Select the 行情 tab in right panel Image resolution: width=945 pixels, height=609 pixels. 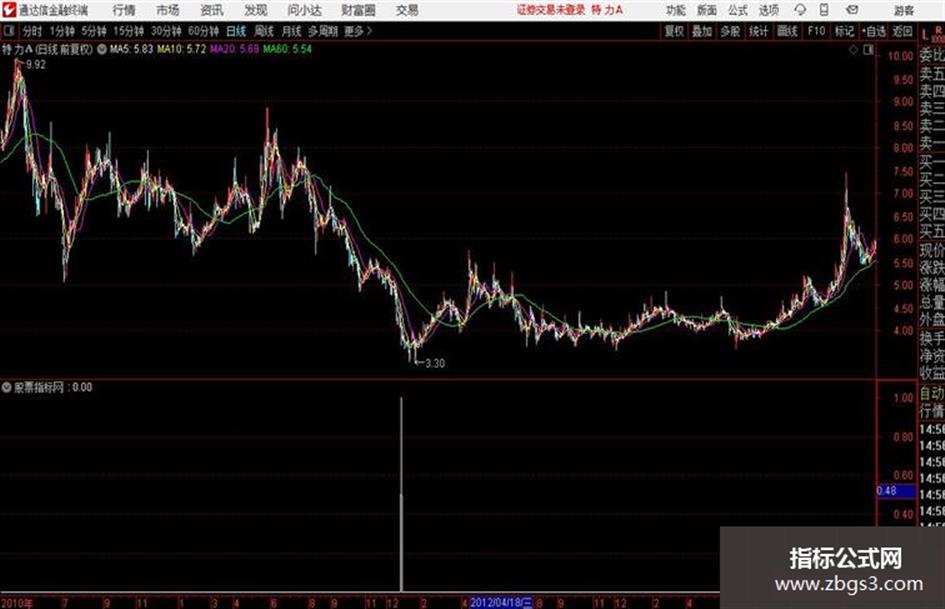click(932, 411)
